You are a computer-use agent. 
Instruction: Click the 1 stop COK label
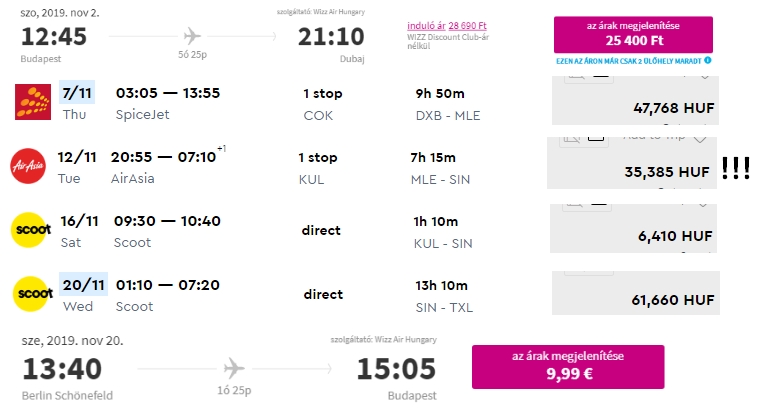[322, 104]
